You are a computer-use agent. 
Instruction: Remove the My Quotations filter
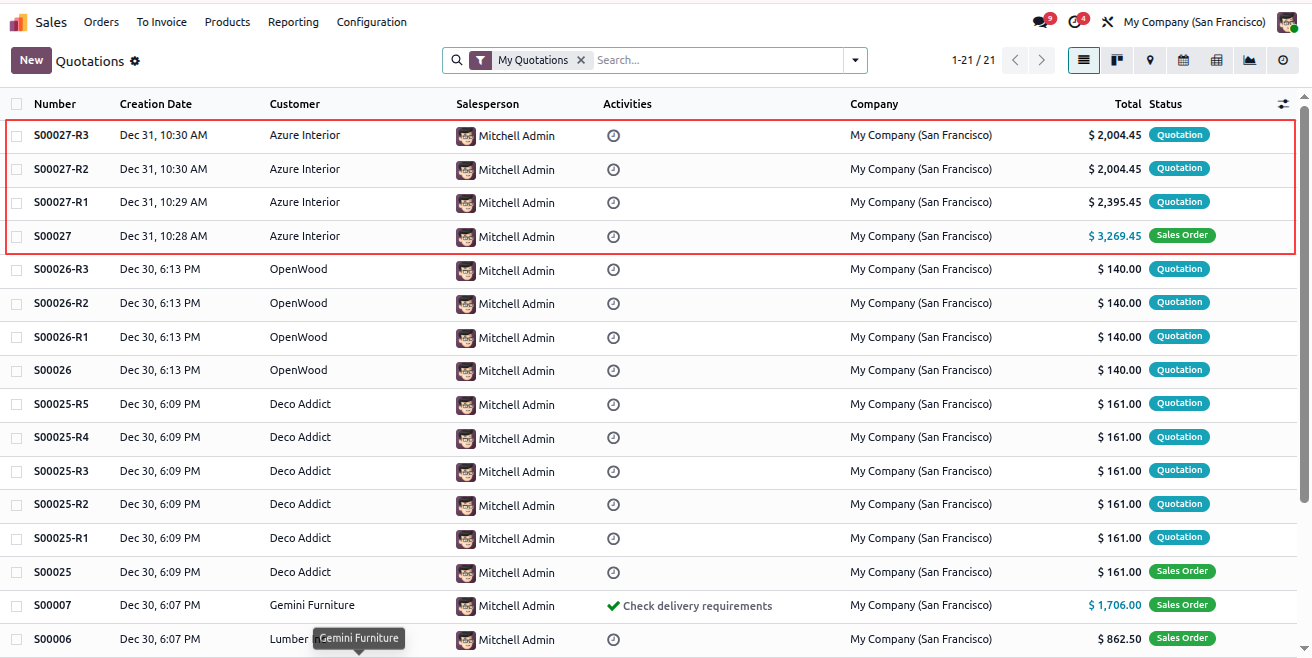581,60
